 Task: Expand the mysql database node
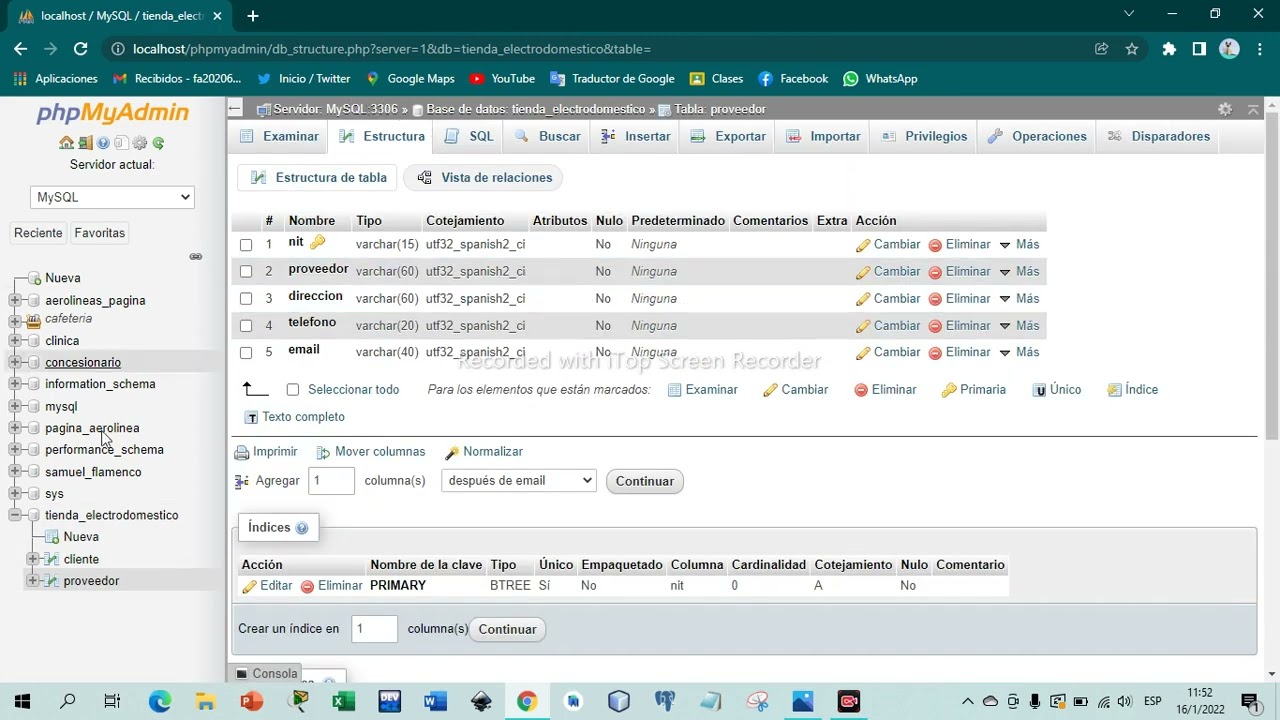point(15,406)
